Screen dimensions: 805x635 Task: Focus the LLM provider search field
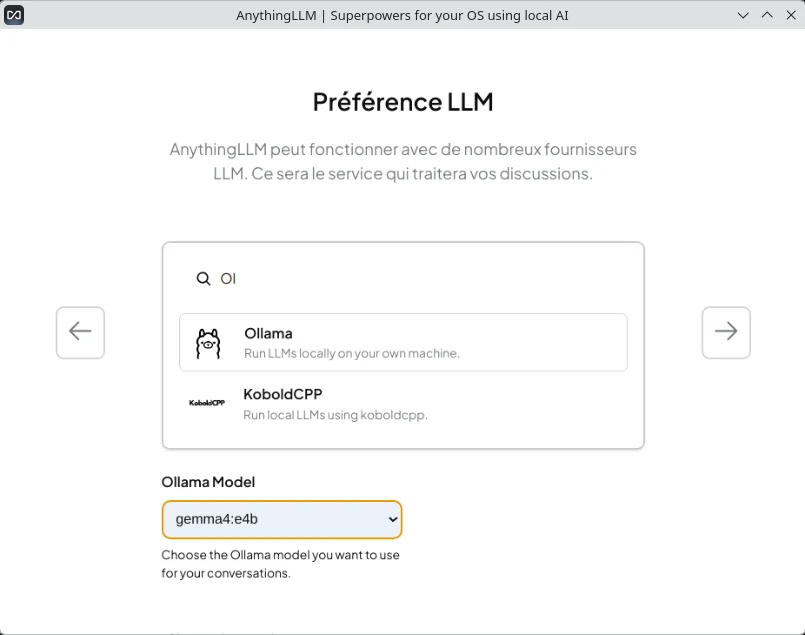point(420,279)
